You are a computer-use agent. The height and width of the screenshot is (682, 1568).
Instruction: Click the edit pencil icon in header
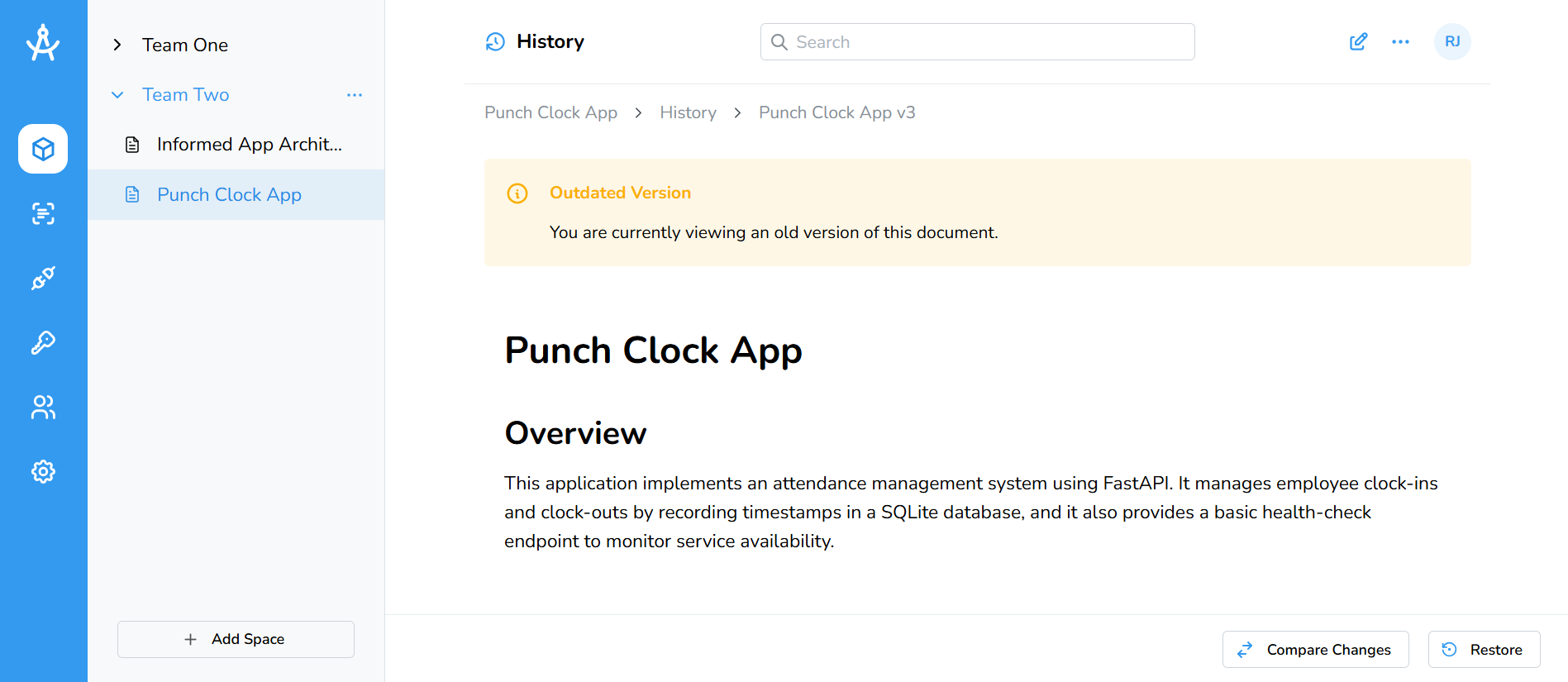point(1358,42)
